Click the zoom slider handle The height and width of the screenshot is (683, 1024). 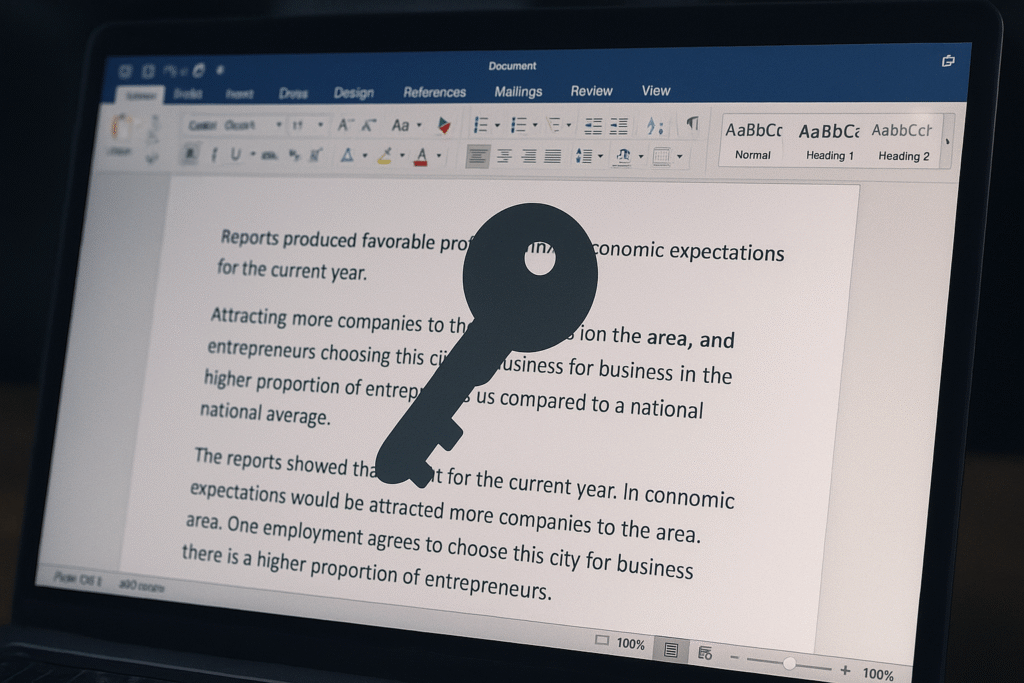click(x=789, y=663)
